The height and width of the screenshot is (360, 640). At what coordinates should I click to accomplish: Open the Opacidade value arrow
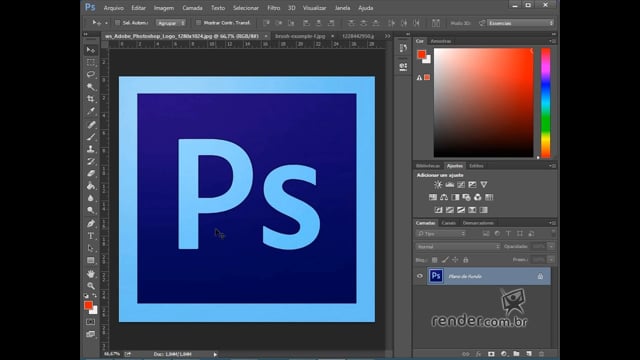tap(551, 246)
